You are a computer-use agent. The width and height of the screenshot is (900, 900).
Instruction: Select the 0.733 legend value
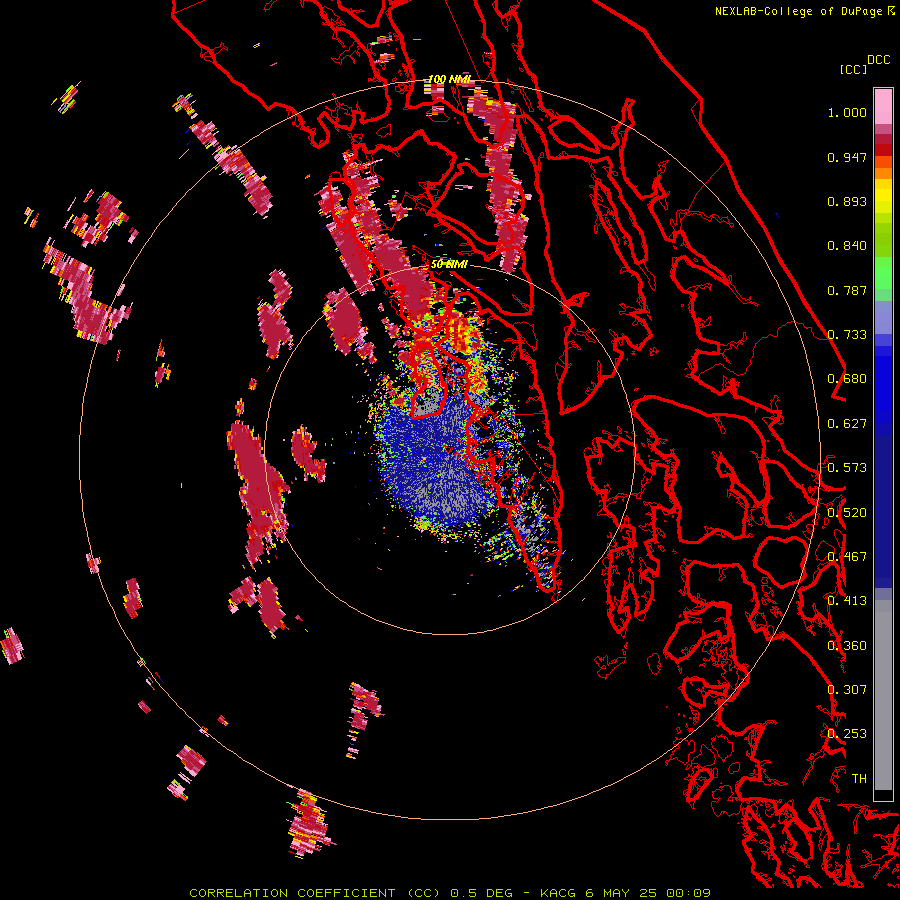coord(847,335)
